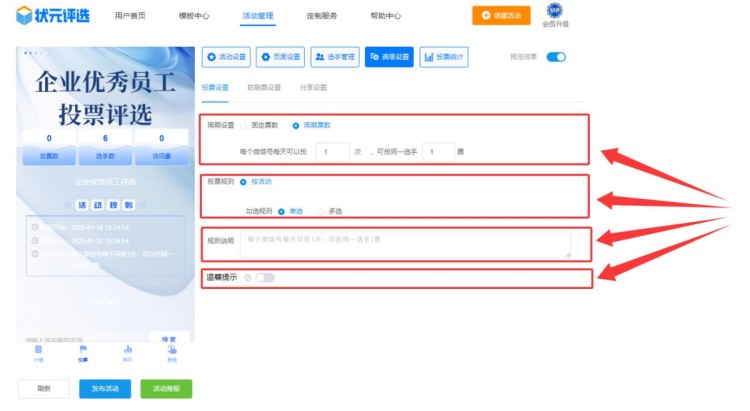This screenshot has height=411, width=750.
Task: Switch to the 防刷票设置 tab
Action: click(x=265, y=88)
